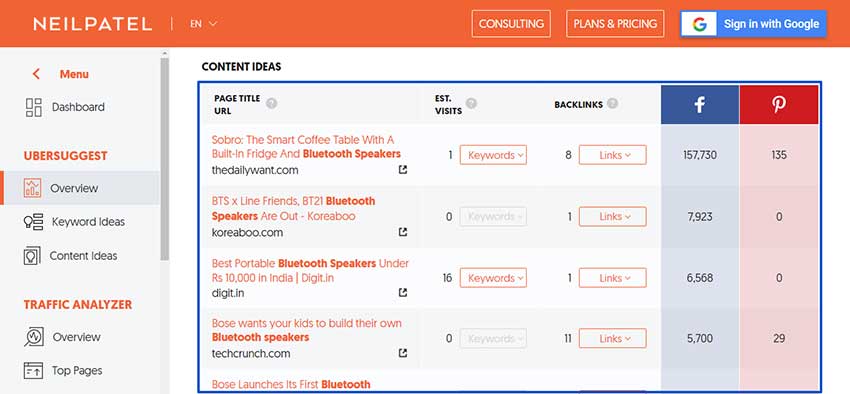
Task: Expand the EN language dropdown
Action: click(x=203, y=24)
